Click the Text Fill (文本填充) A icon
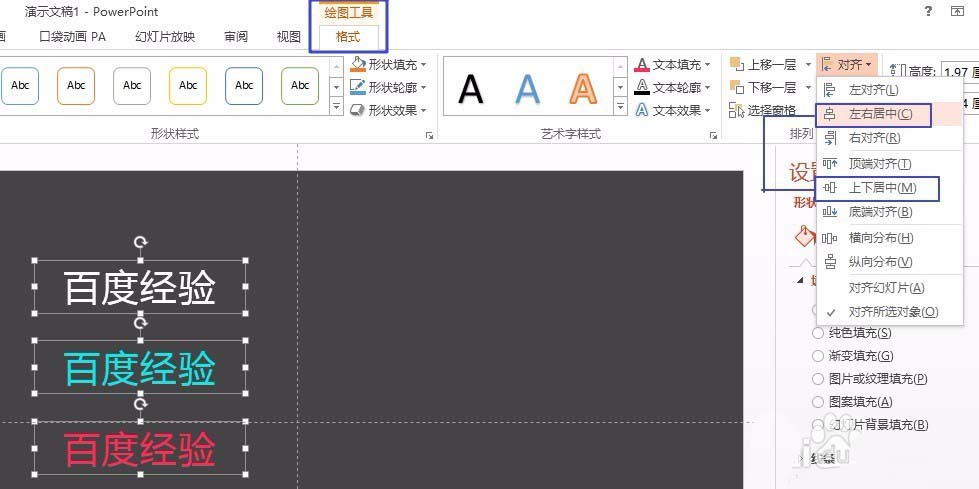Image resolution: width=979 pixels, height=489 pixels. point(642,64)
